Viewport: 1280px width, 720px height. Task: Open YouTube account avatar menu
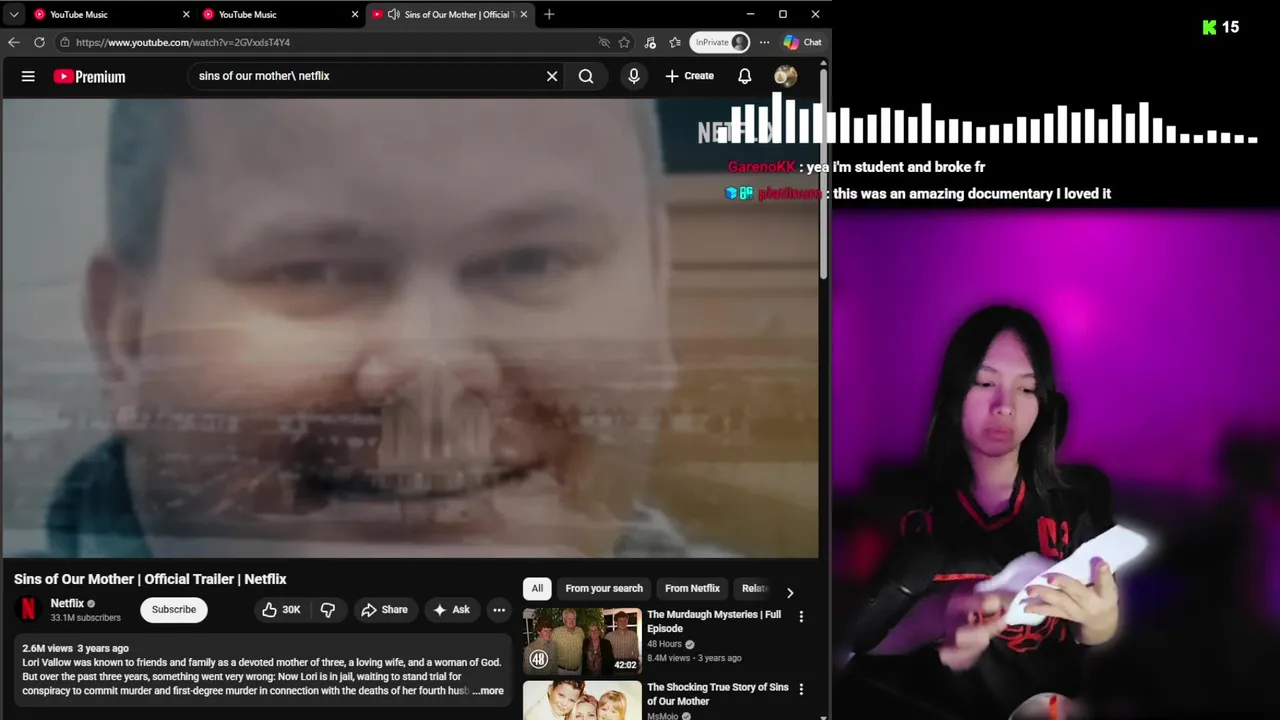click(x=786, y=76)
